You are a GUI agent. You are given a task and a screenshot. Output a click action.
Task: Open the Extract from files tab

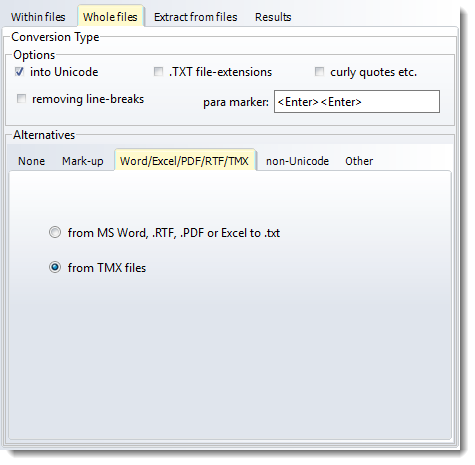tap(195, 17)
